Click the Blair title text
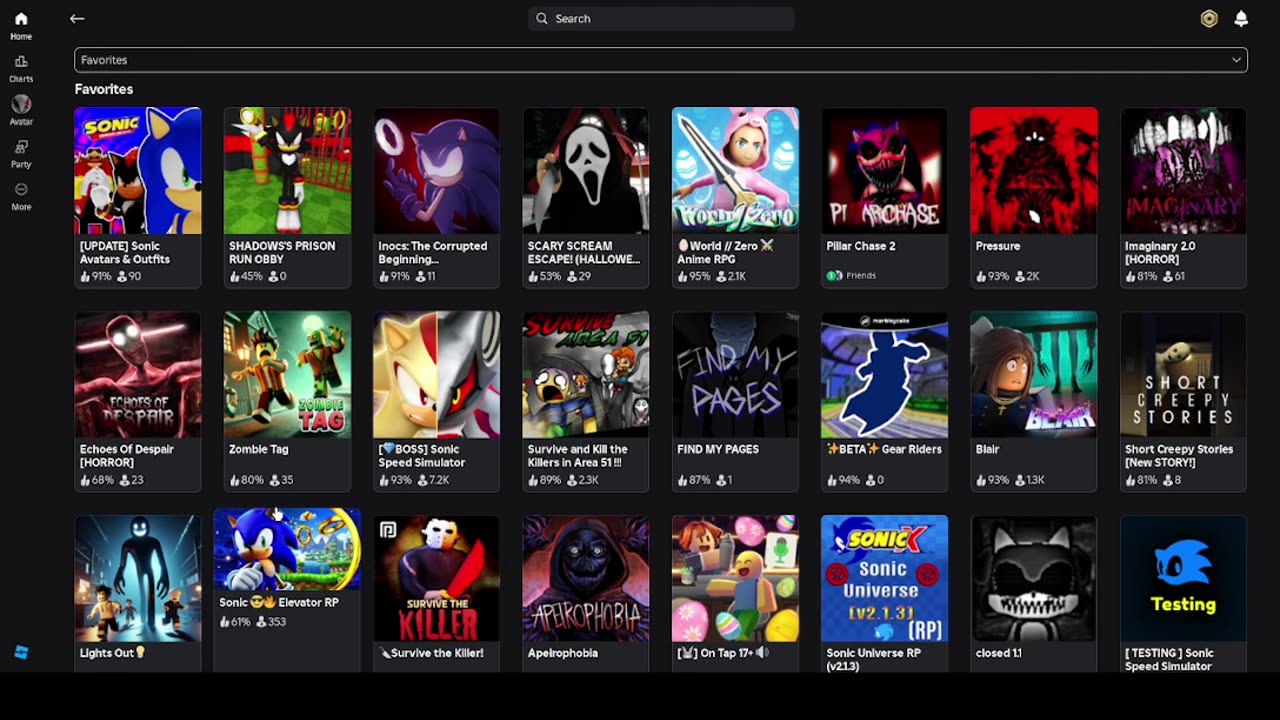1280x720 pixels. pos(987,450)
